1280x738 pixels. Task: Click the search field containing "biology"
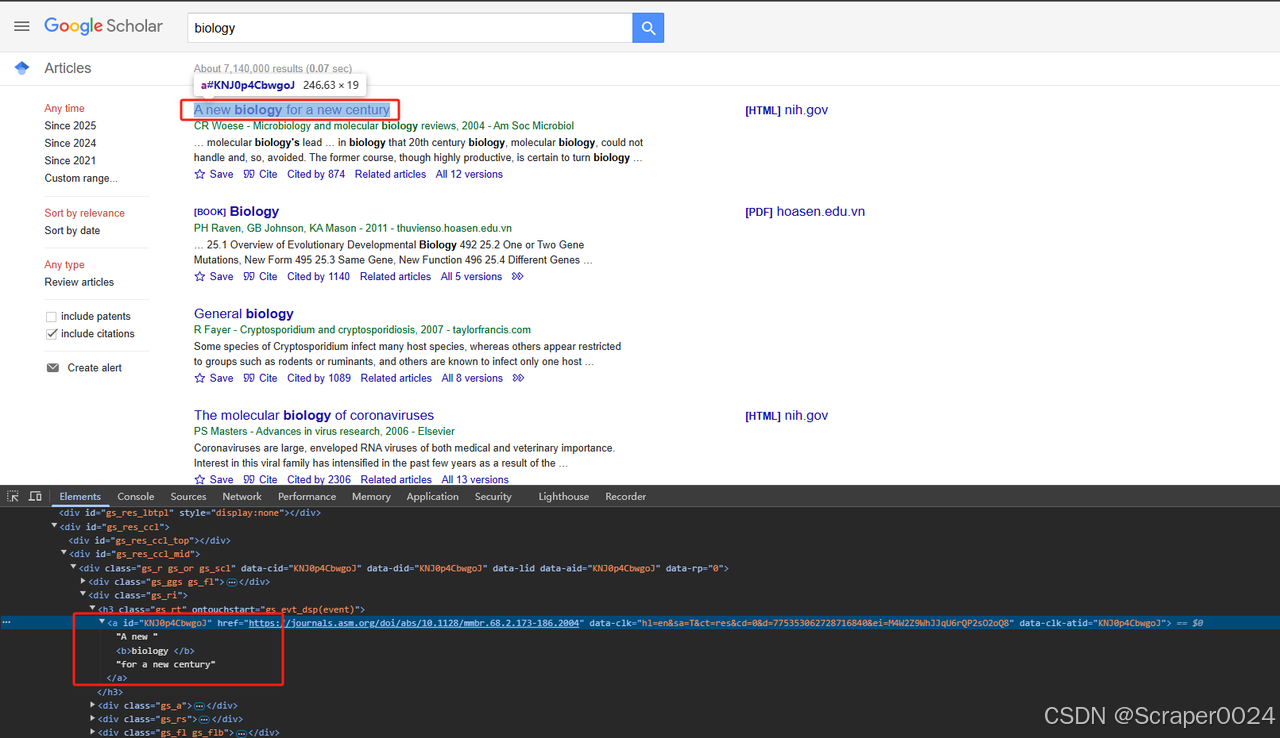410,28
